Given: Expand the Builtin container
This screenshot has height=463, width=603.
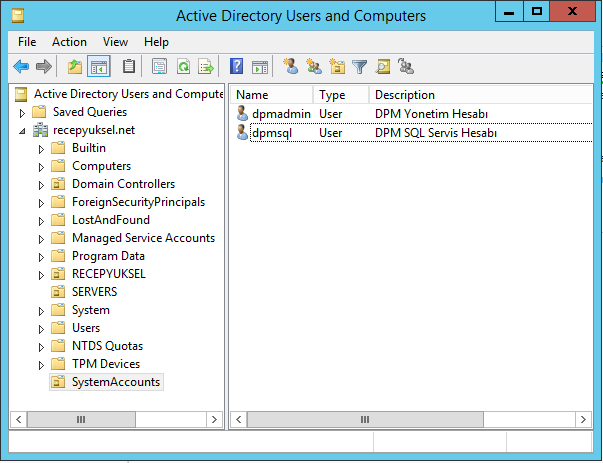Looking at the screenshot, I should (41, 149).
